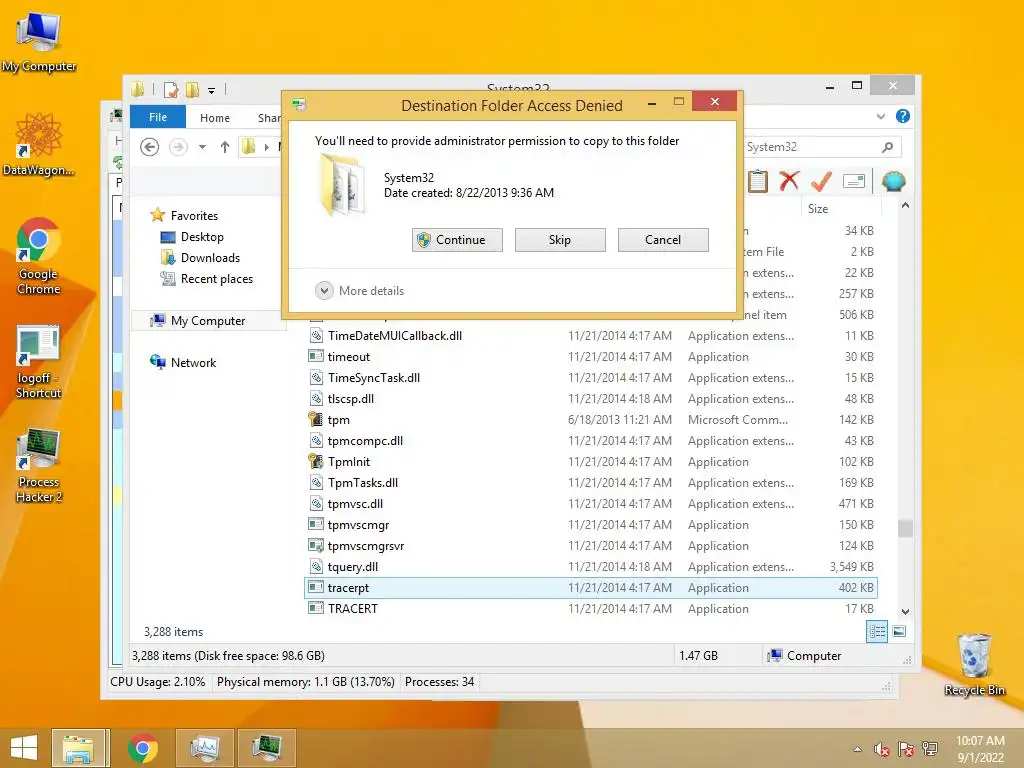Select the tpmvscmgrsvr file
The width and height of the screenshot is (1024, 768).
click(x=591, y=545)
